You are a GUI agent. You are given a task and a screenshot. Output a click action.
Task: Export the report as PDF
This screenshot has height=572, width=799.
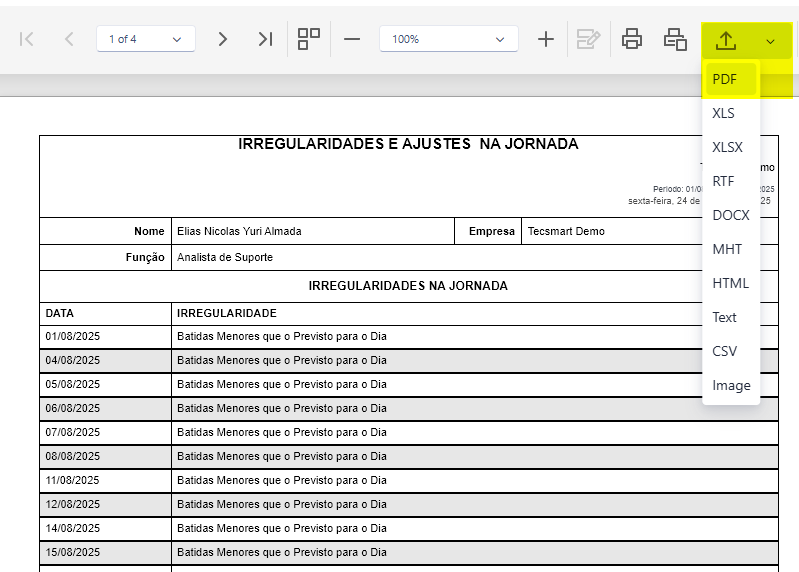coord(731,79)
